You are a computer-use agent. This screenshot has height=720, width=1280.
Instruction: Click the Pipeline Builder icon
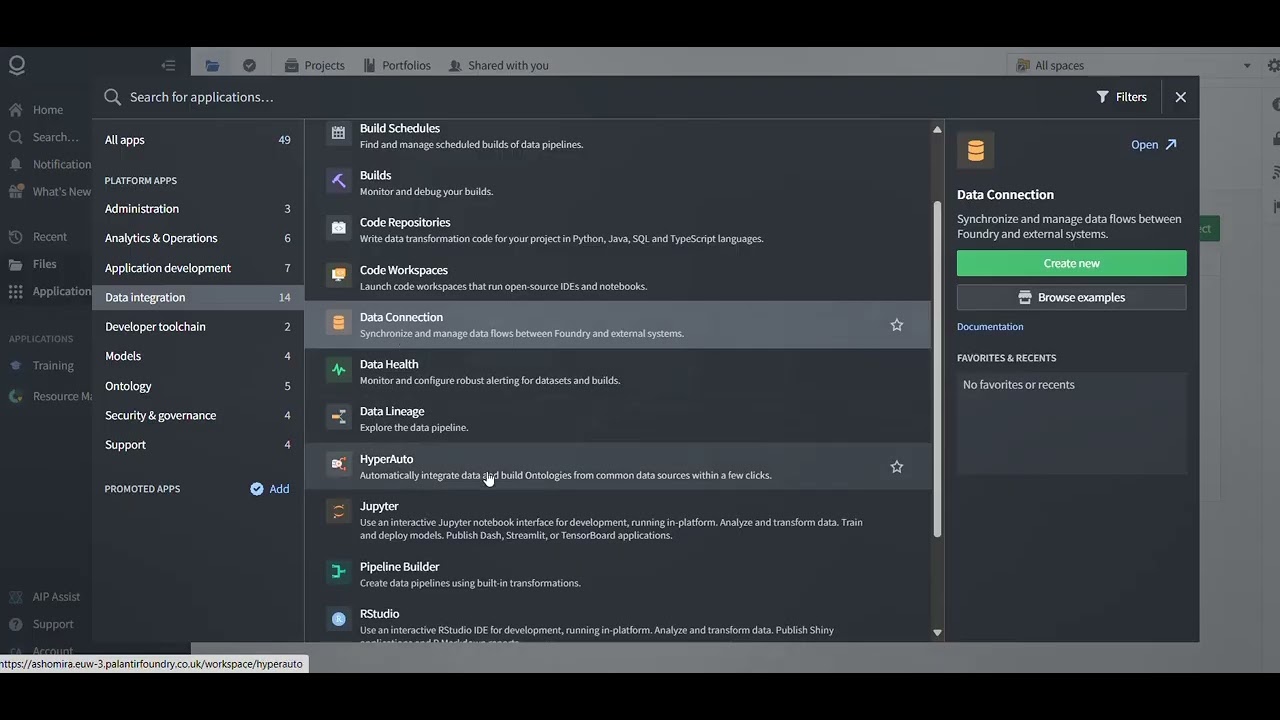[x=339, y=572]
